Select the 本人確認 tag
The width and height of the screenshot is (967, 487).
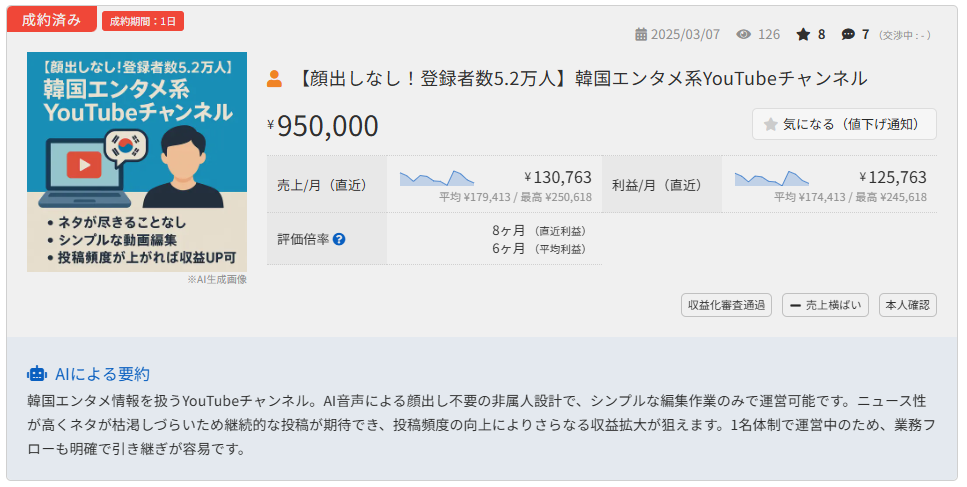(x=907, y=305)
